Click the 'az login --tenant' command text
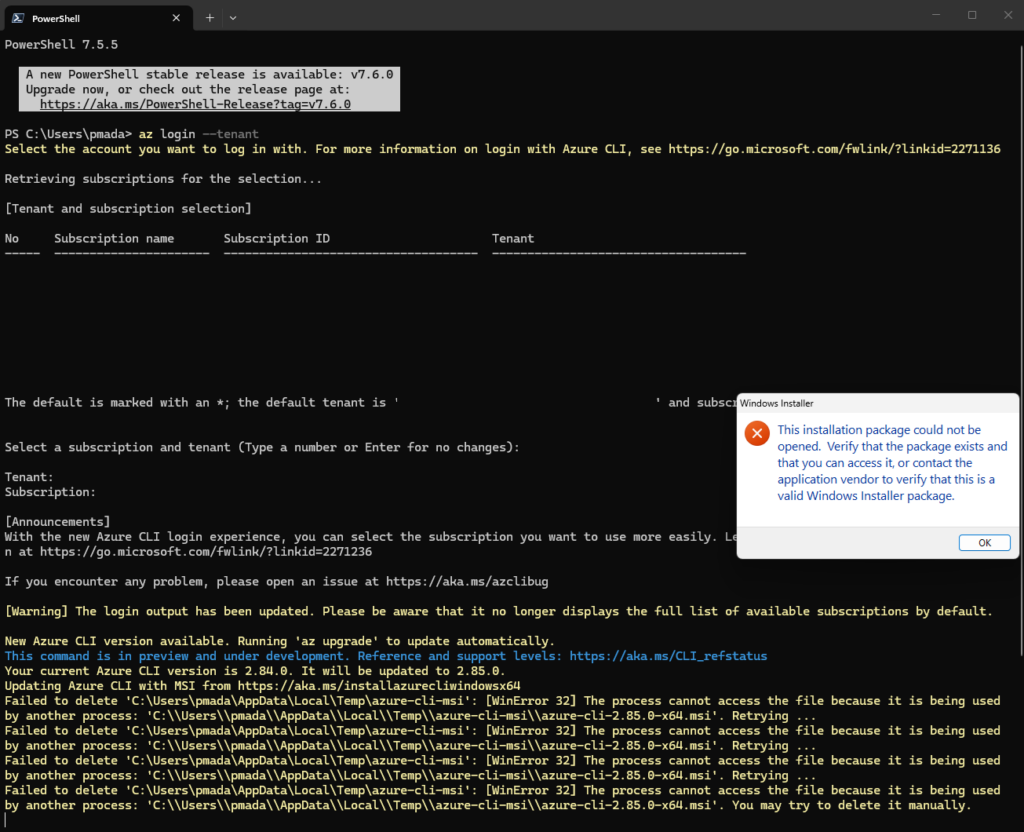The height and width of the screenshot is (832, 1024). [x=198, y=134]
